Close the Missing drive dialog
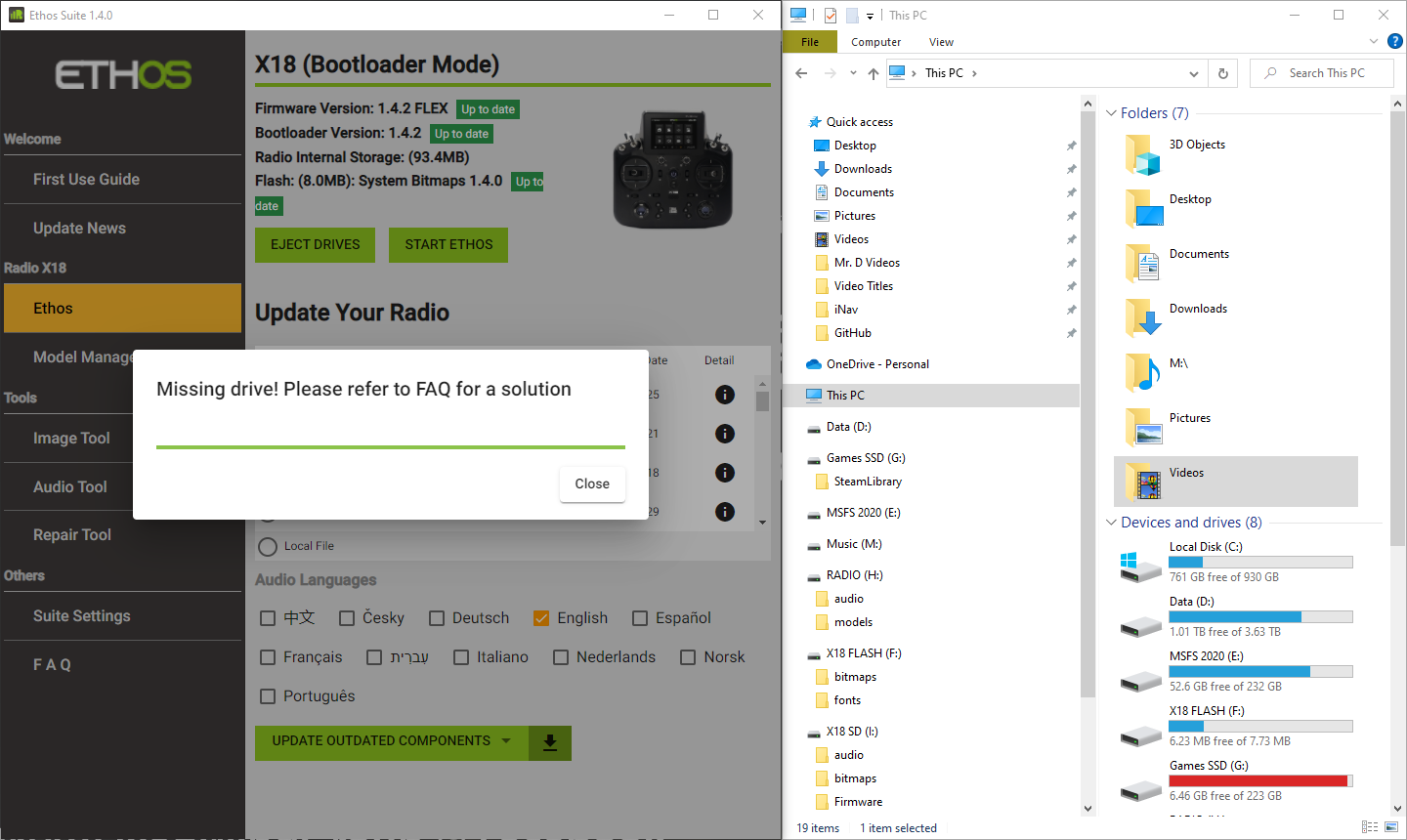This screenshot has width=1407, height=840. [x=592, y=483]
